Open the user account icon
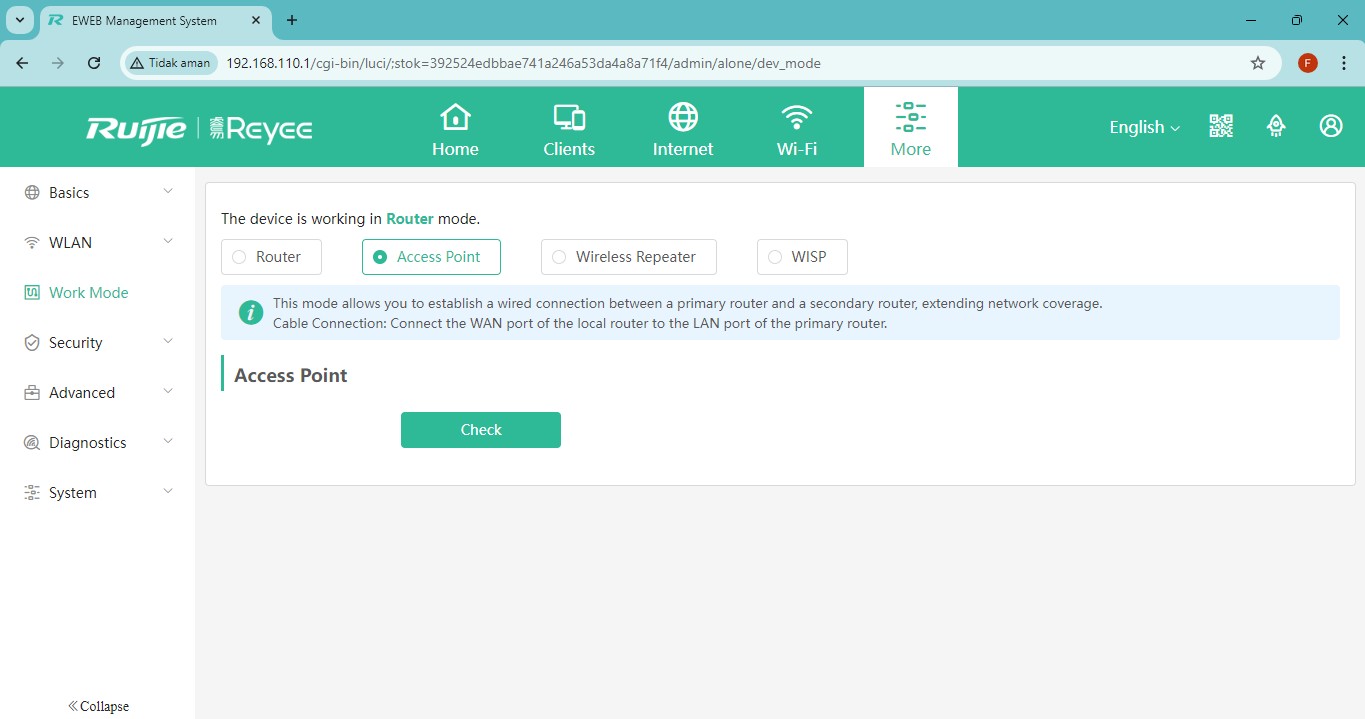Viewport: 1365px width, 719px height. click(x=1330, y=126)
